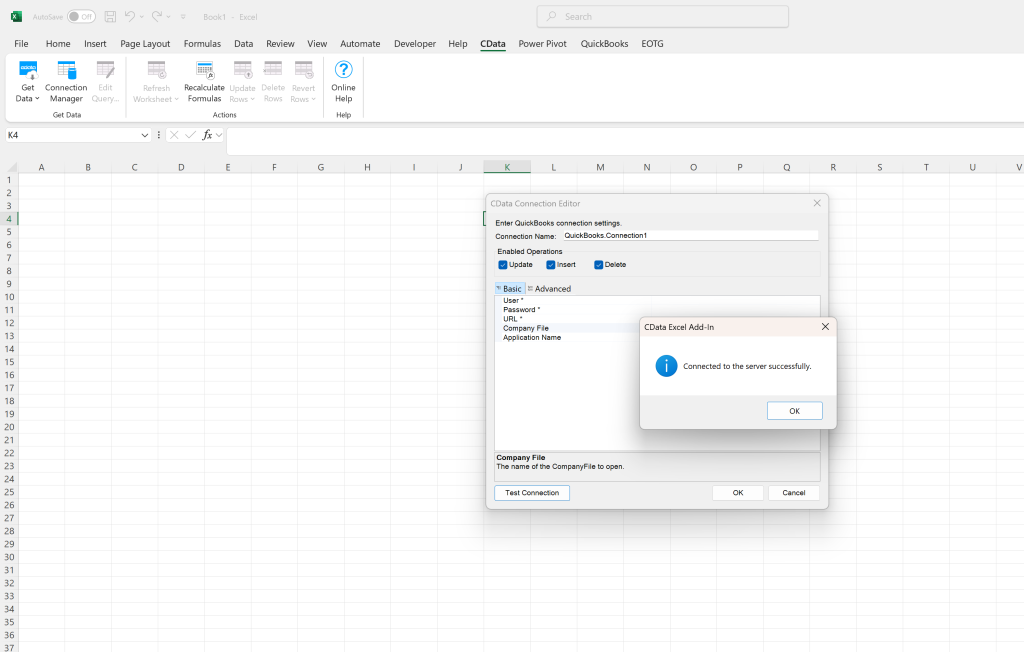The height and width of the screenshot is (652, 1024).
Task: Click the insert function fx icon
Action: coord(207,135)
